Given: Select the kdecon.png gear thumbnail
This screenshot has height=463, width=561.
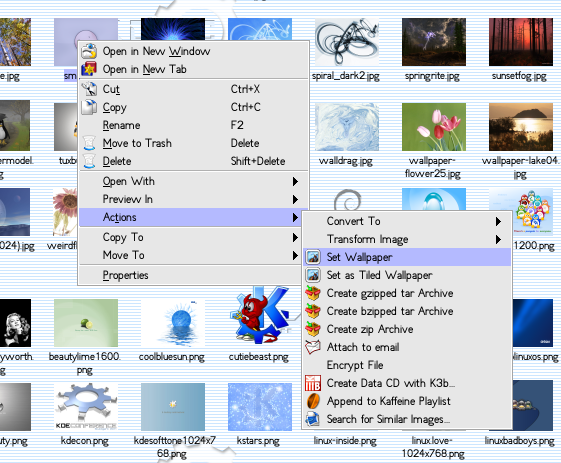Looking at the screenshot, I should tap(86, 406).
